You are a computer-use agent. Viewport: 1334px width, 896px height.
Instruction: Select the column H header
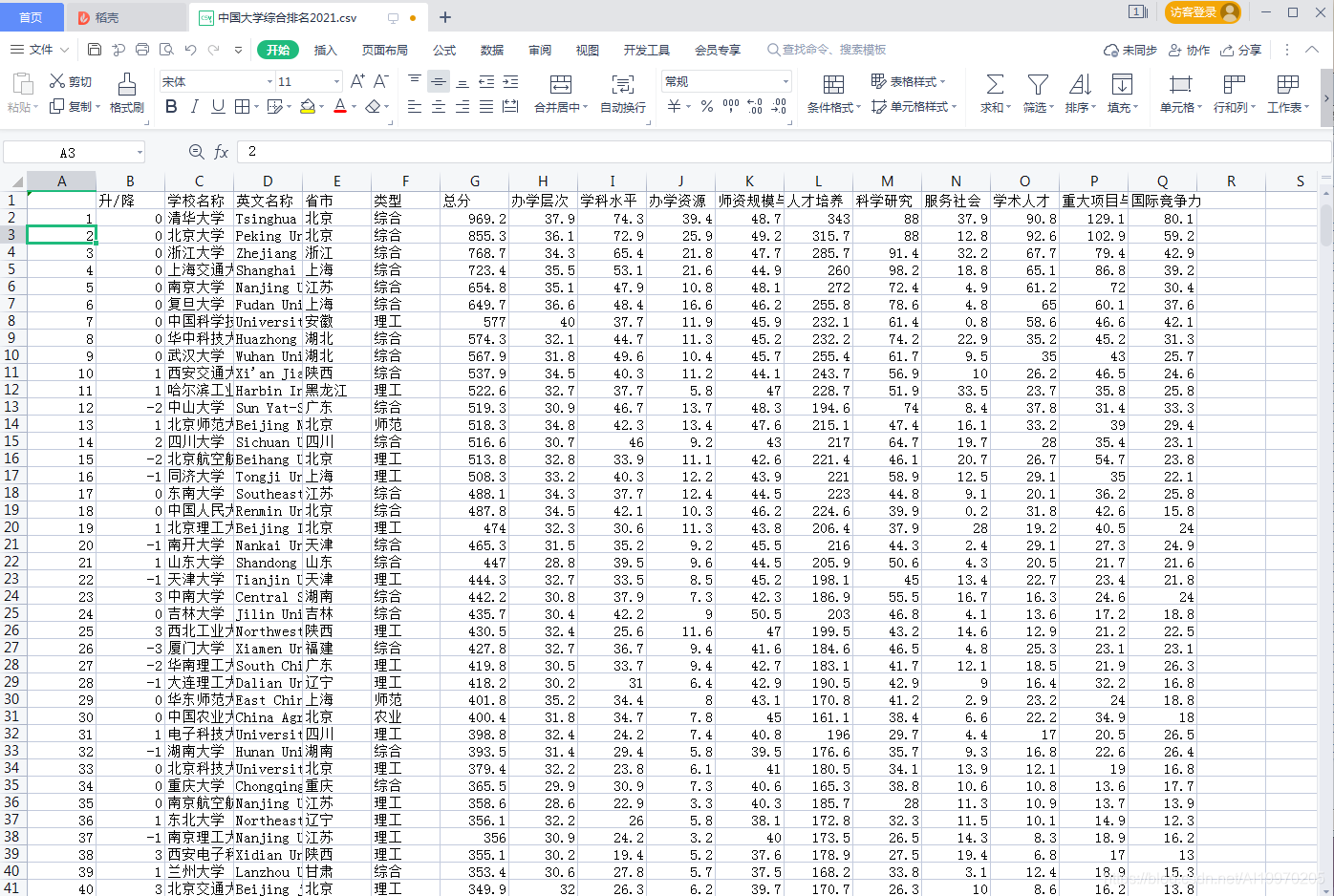tap(543, 181)
